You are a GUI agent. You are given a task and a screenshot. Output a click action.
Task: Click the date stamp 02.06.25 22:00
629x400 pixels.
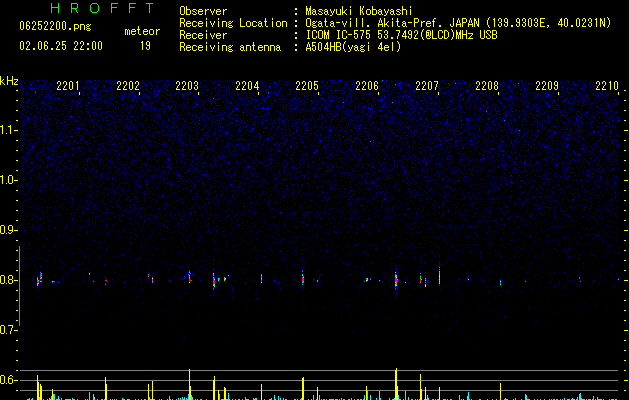[x=61, y=46]
